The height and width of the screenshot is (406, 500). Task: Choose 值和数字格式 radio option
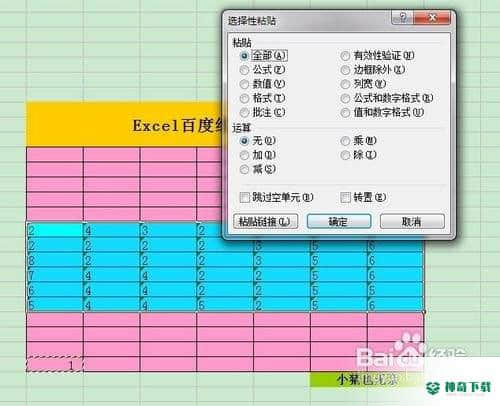[x=345, y=113]
